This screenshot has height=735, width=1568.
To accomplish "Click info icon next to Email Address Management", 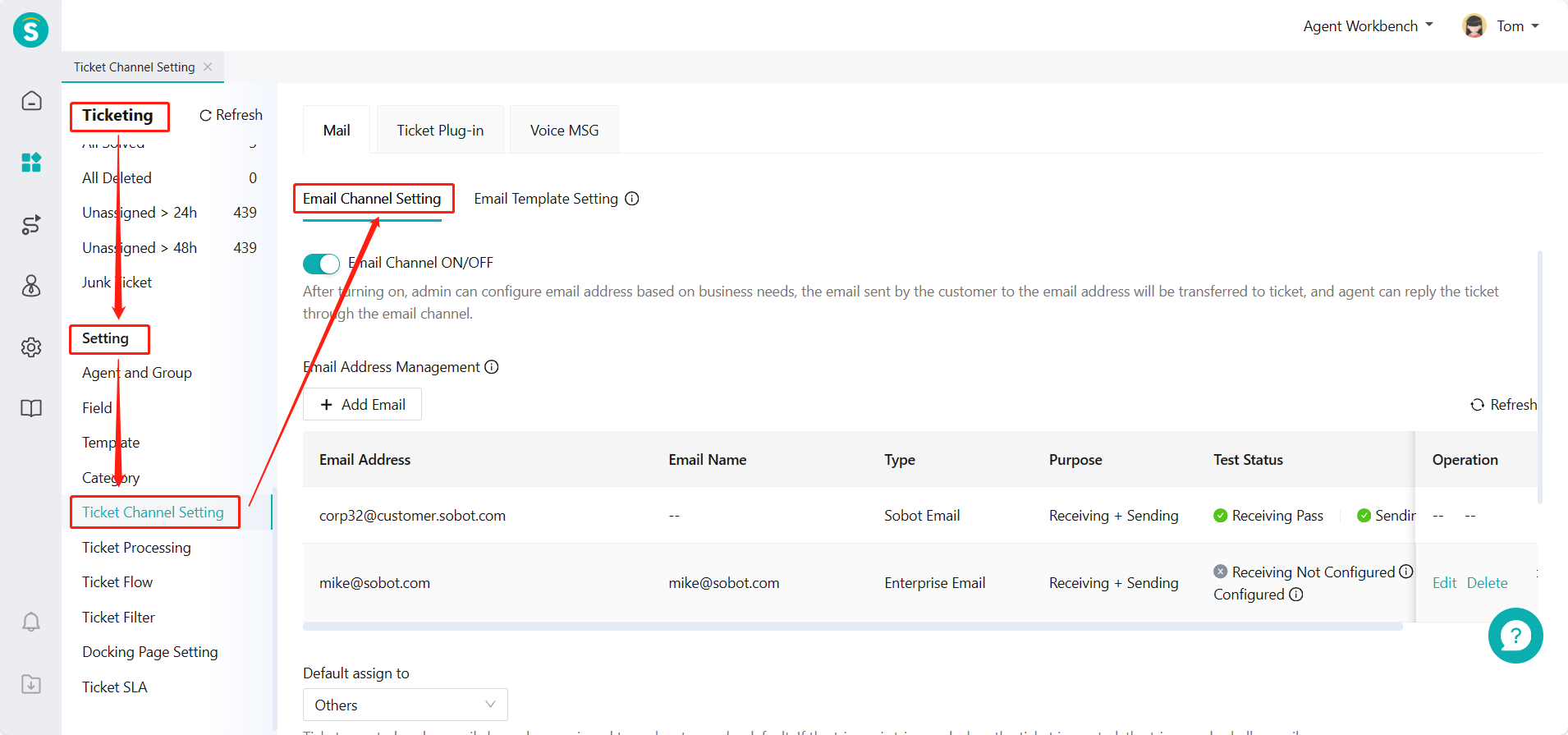I will coord(492,367).
